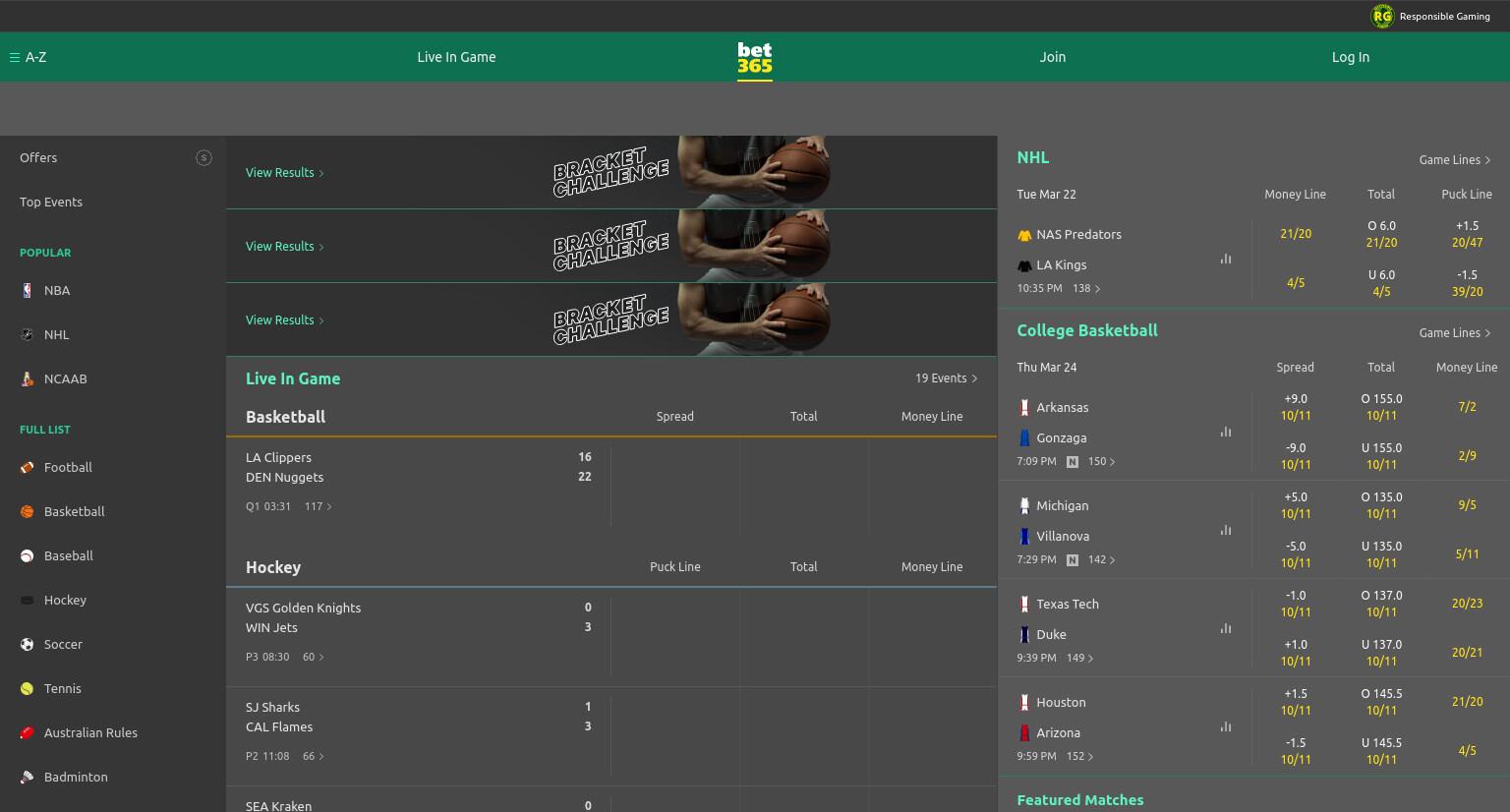This screenshot has width=1510, height=812.
Task: Select the NCAAB icon in Popular
Action: tap(28, 379)
